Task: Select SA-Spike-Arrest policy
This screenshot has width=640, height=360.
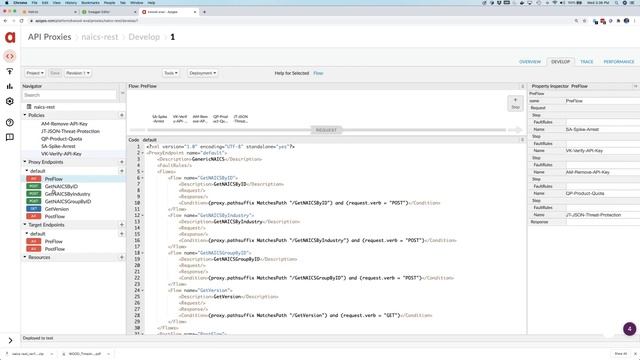Action: pos(58,146)
